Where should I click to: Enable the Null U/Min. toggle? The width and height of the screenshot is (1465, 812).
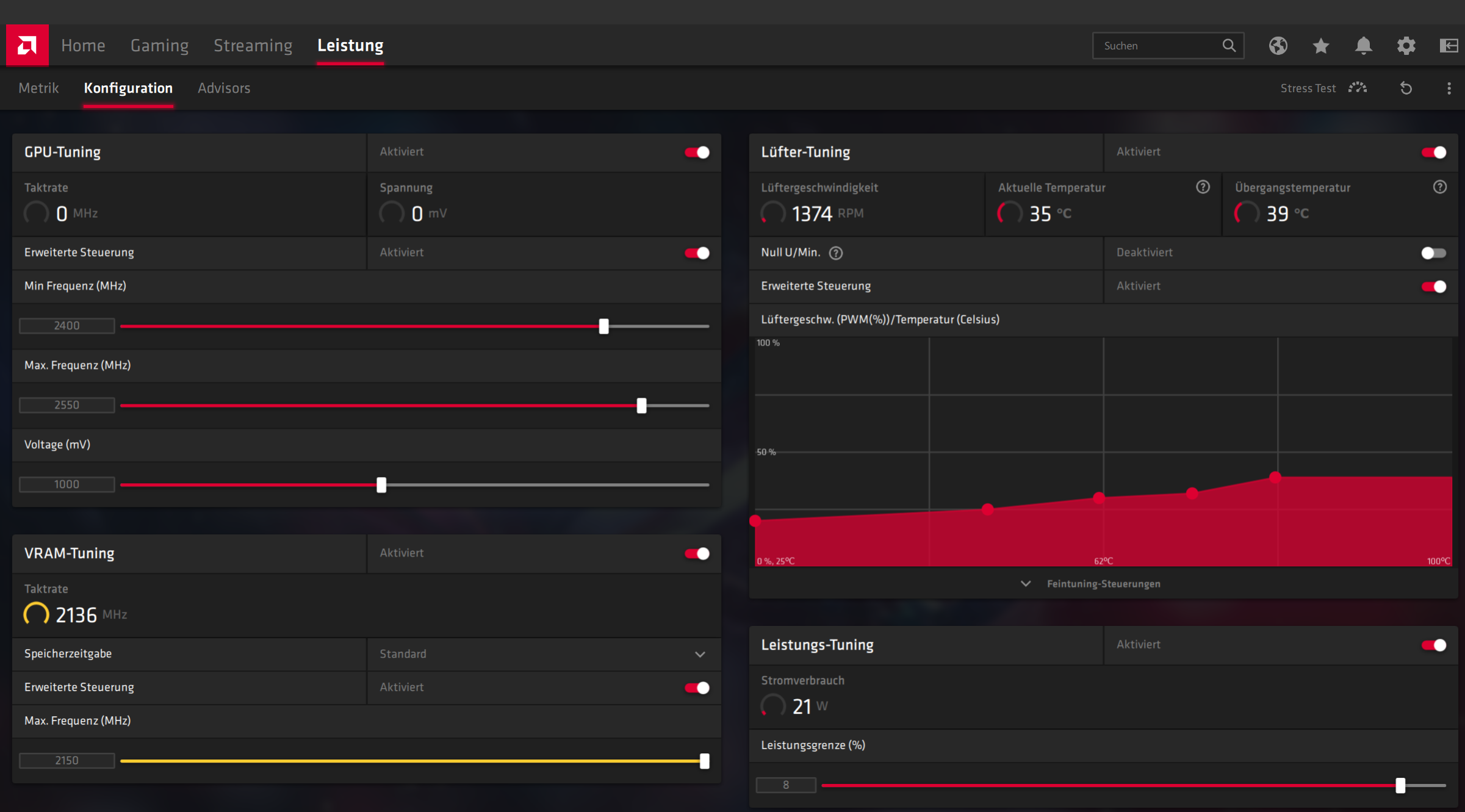1433,253
